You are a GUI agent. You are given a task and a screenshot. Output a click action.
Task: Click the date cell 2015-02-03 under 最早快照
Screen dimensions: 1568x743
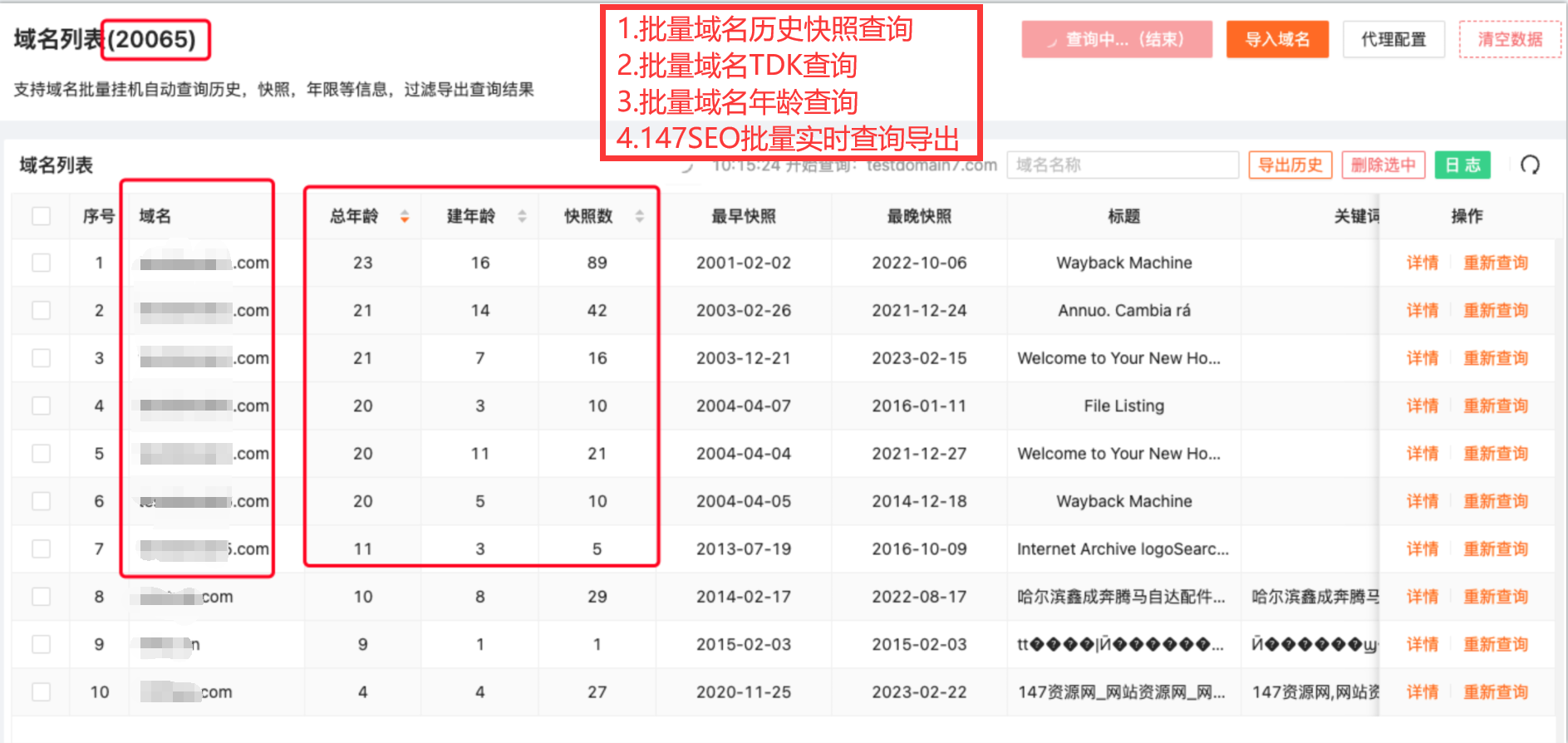coord(744,644)
